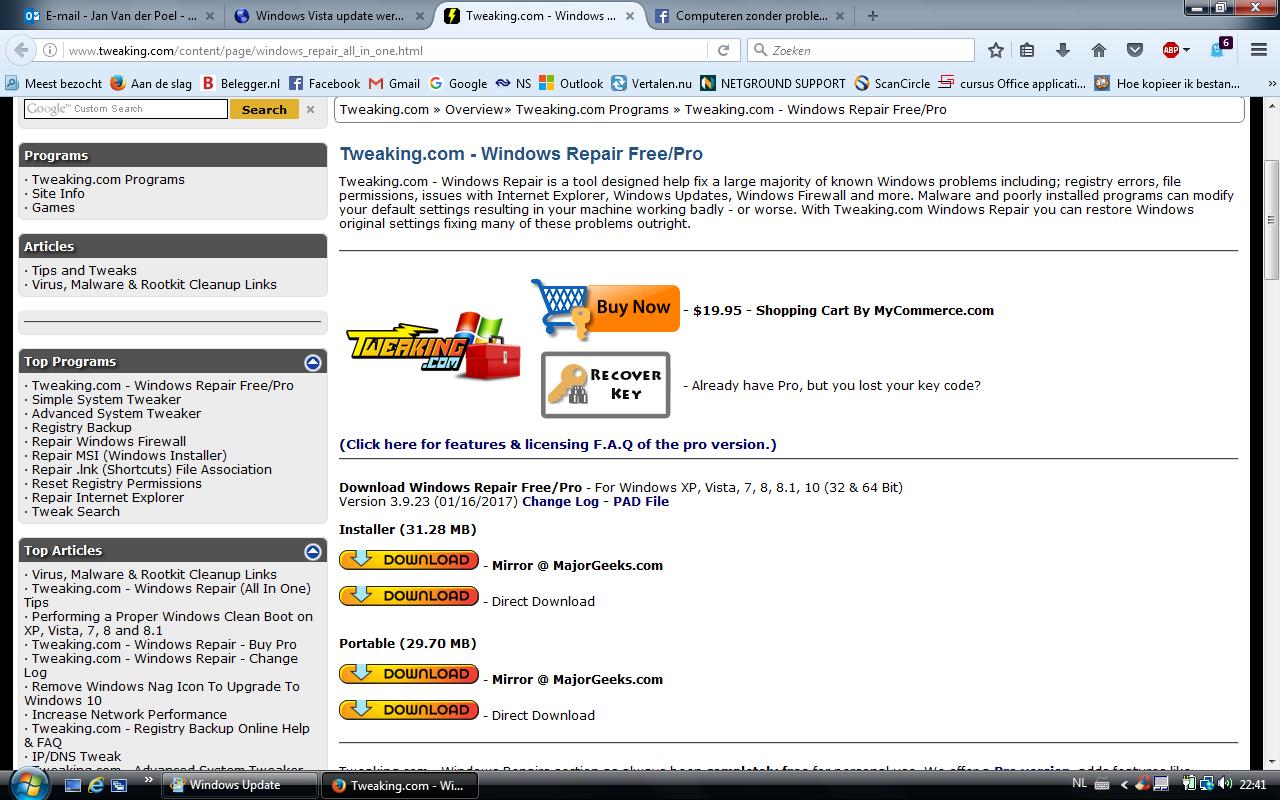The image size is (1280, 800).
Task: Open Meest bezocht bookmark
Action: click(x=53, y=83)
